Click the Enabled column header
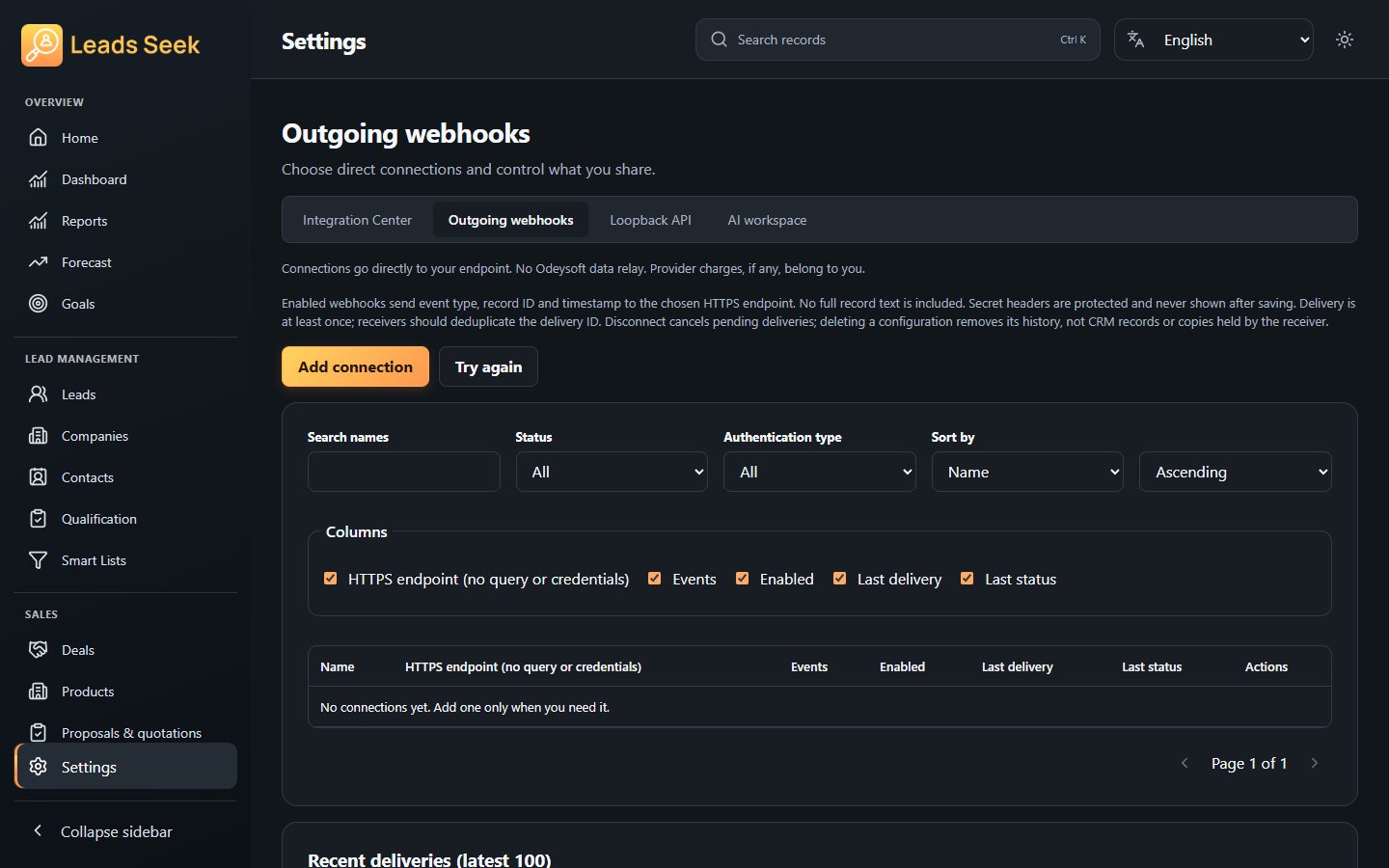 click(902, 666)
